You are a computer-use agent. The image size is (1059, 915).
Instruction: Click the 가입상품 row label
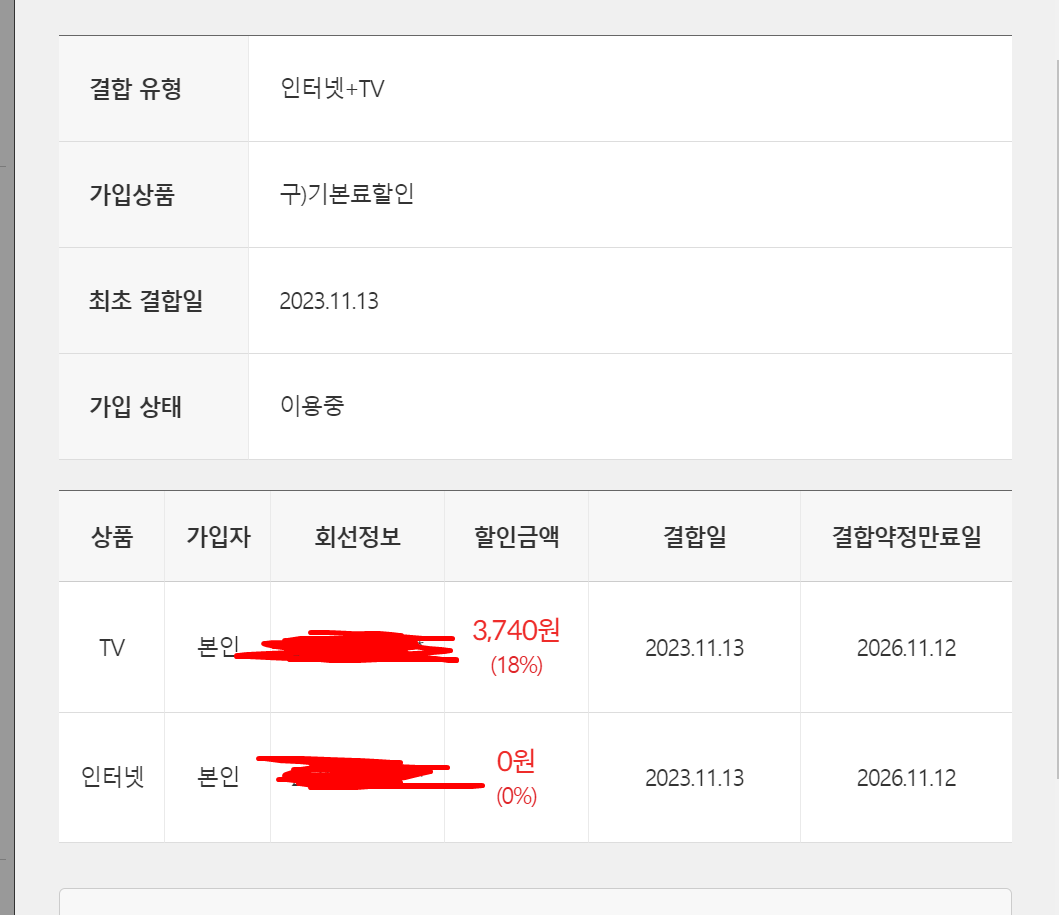[153, 194]
